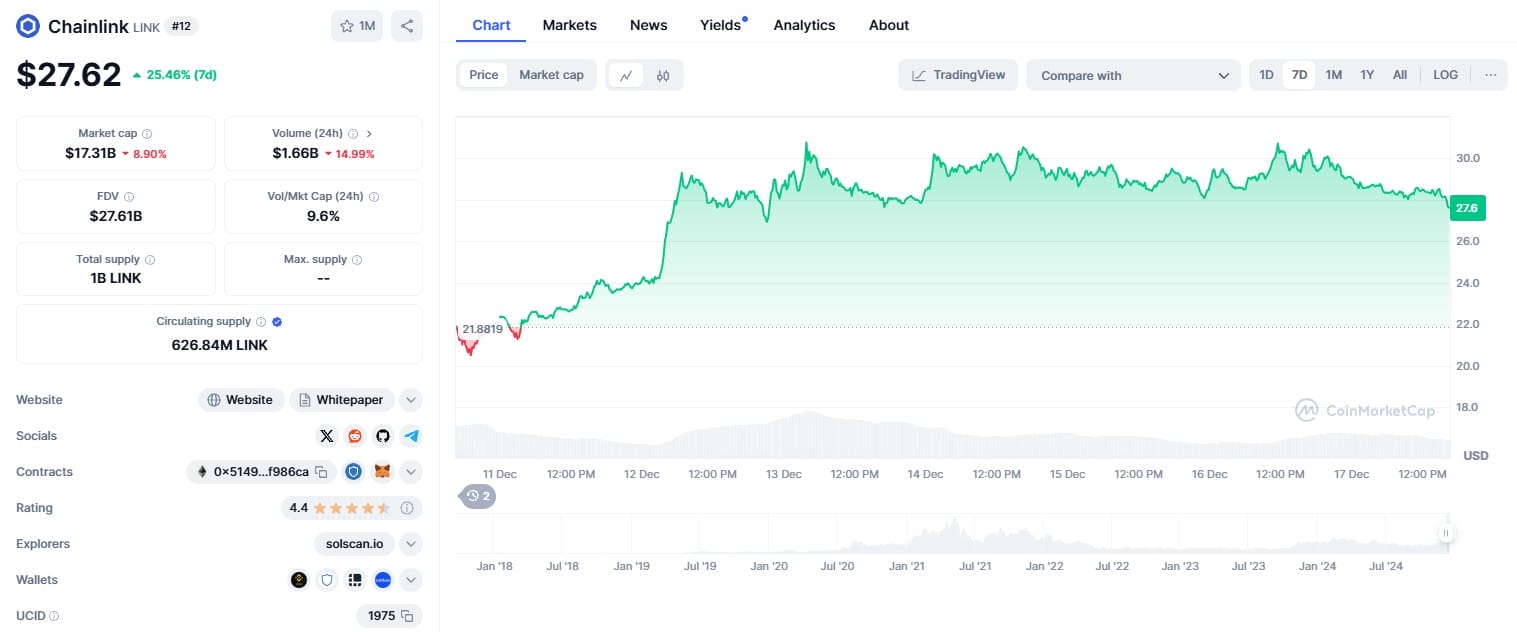Click the 0x5149...f986ca contract address pill

click(x=260, y=472)
